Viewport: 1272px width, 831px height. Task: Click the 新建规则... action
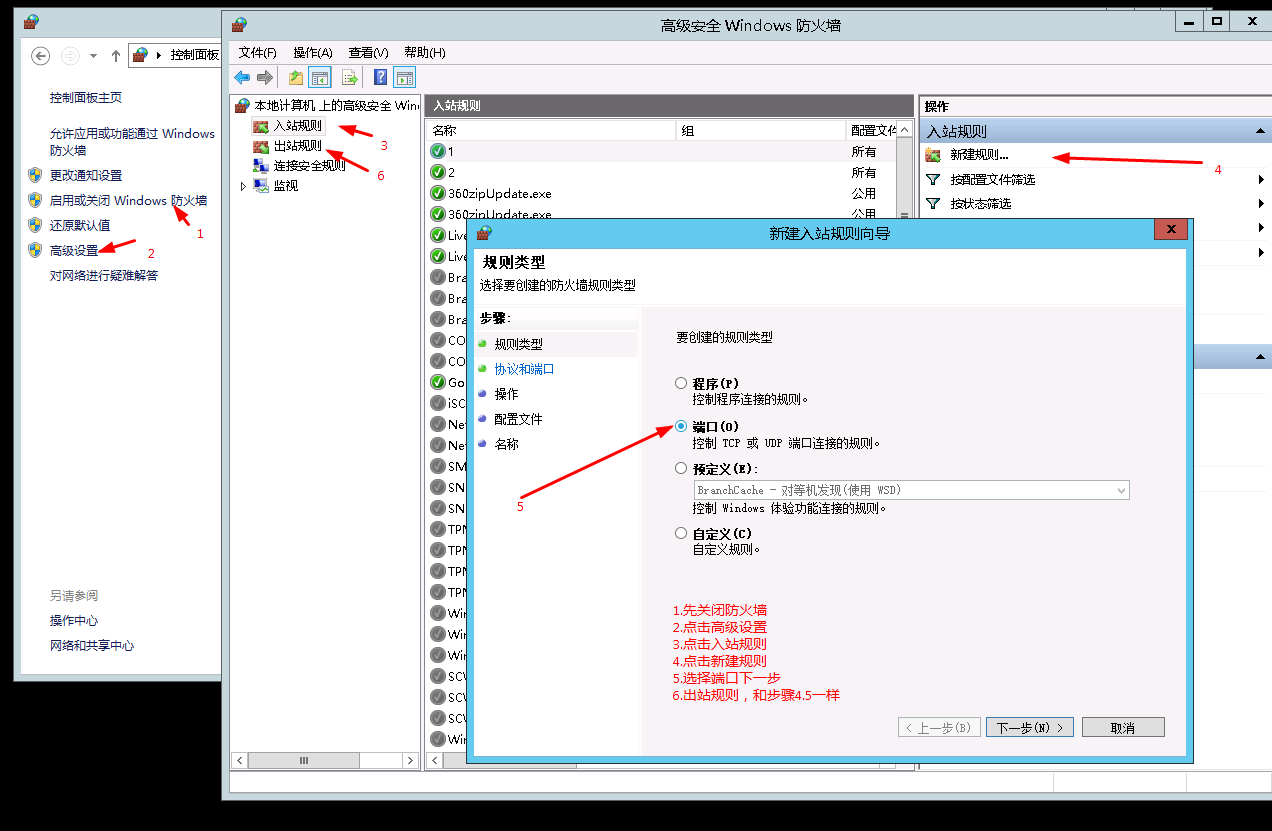click(979, 155)
